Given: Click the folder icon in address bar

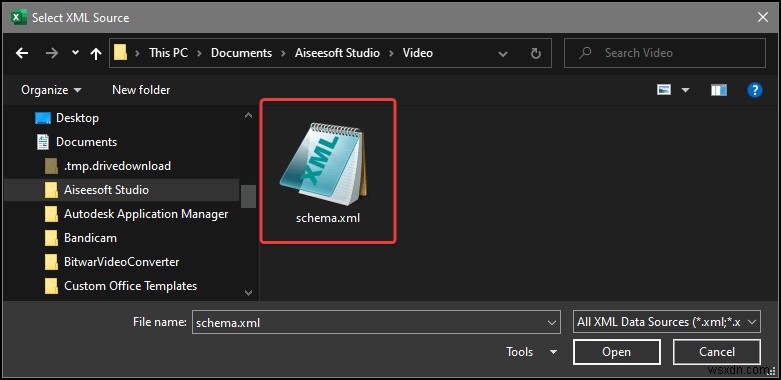Looking at the screenshot, I should [x=121, y=53].
